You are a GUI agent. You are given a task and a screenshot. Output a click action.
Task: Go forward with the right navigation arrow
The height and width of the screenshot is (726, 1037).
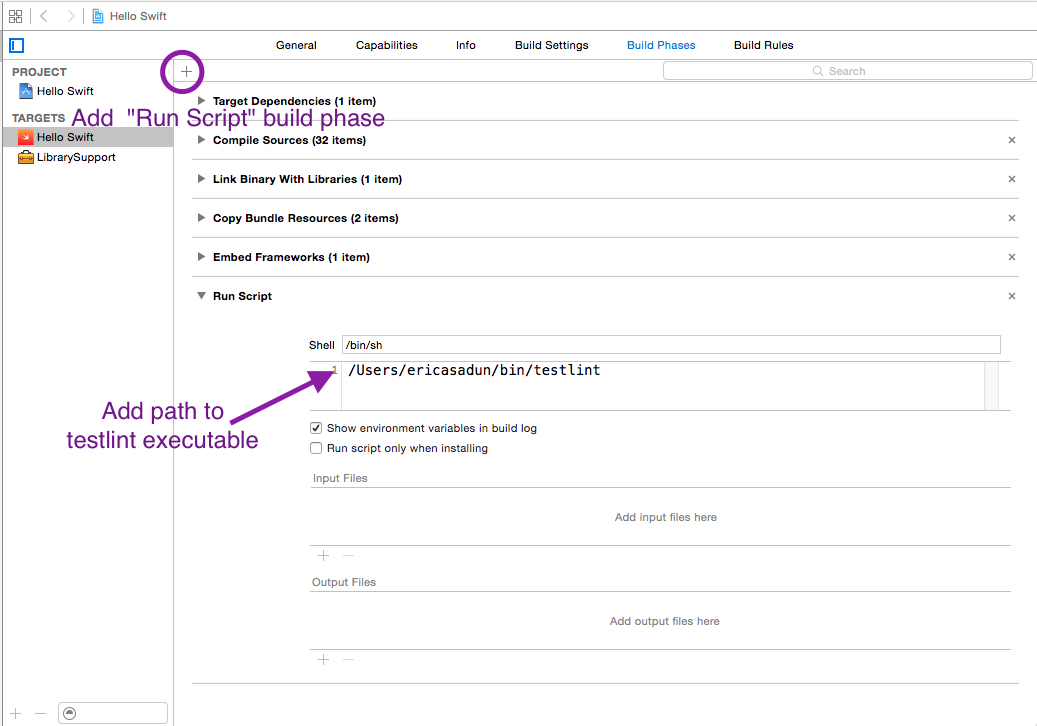tap(71, 16)
